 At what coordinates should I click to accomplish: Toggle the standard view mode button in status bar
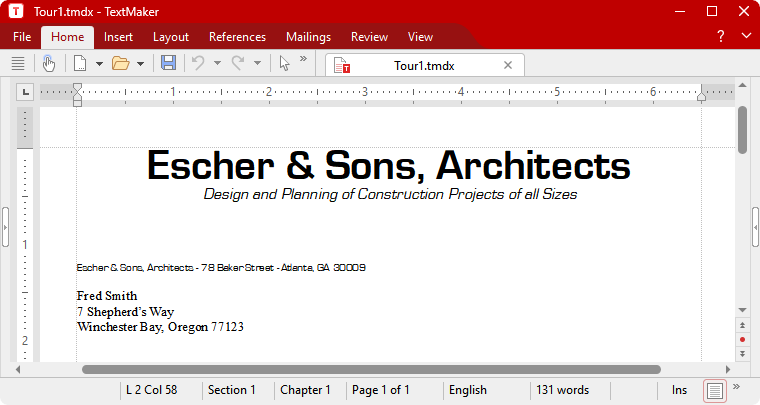point(715,390)
